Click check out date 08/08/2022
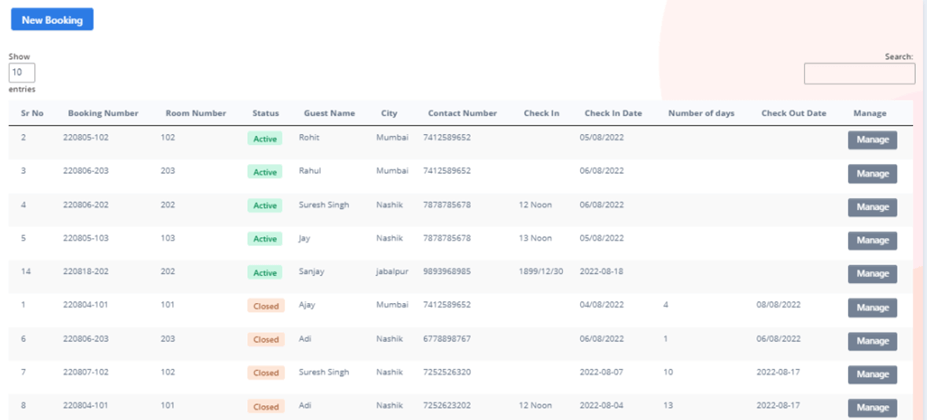This screenshot has height=420, width=927. pyautogui.click(x=779, y=305)
